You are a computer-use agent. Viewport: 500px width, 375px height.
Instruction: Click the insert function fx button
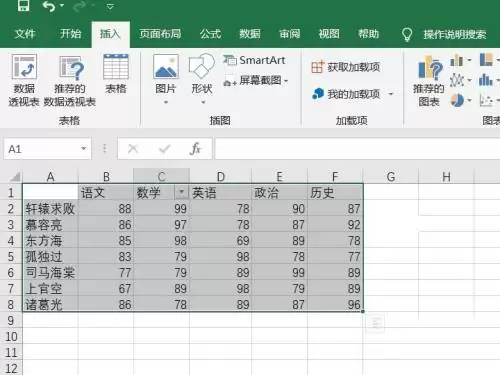pos(195,148)
